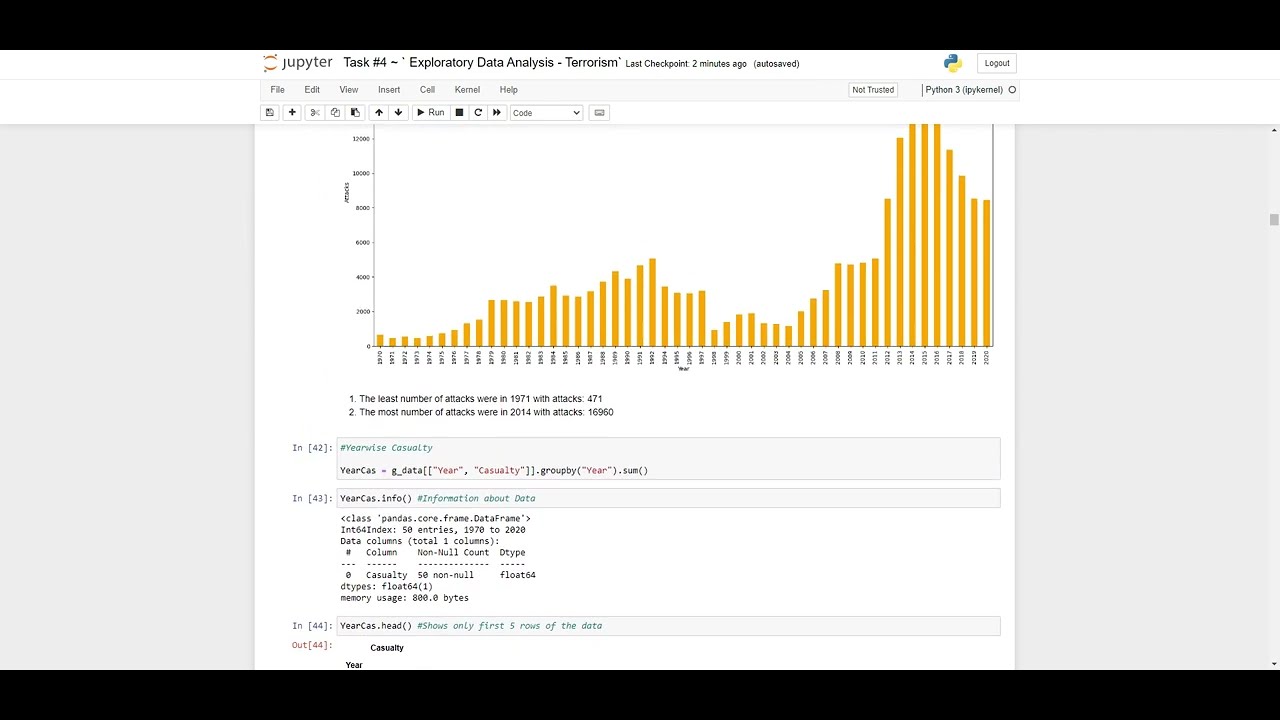Restart kernel and run all cells icon
Image resolution: width=1280 pixels, height=720 pixels.
(x=497, y=113)
